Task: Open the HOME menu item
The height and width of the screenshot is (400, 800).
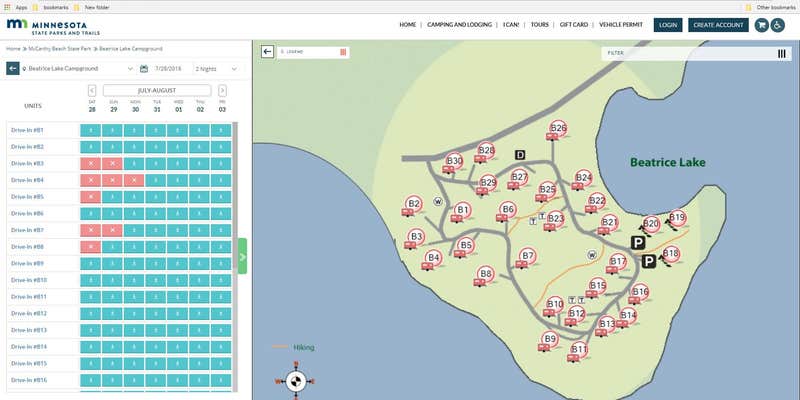Action: (408, 24)
